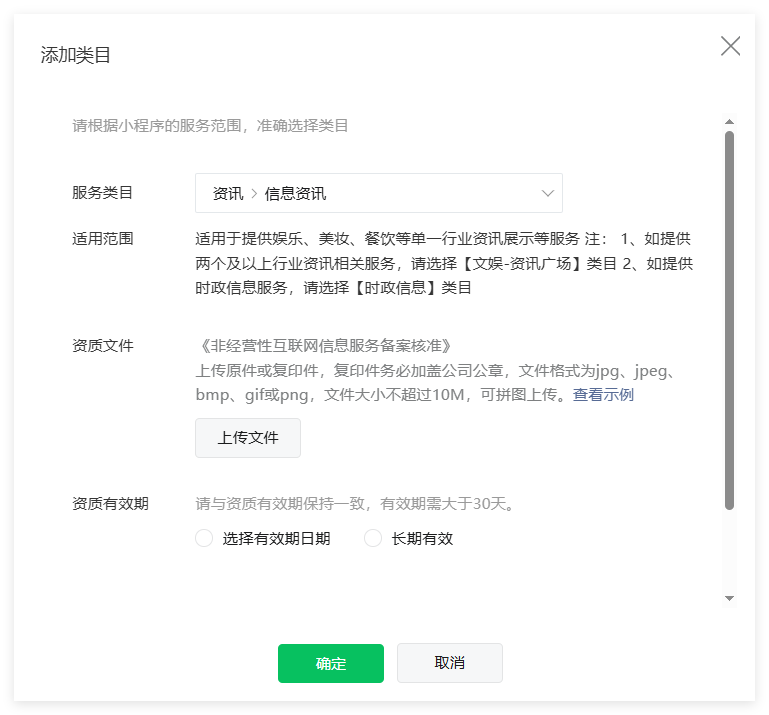Click the 资质有效期 label
Screen dimensions: 769x715
point(110,504)
